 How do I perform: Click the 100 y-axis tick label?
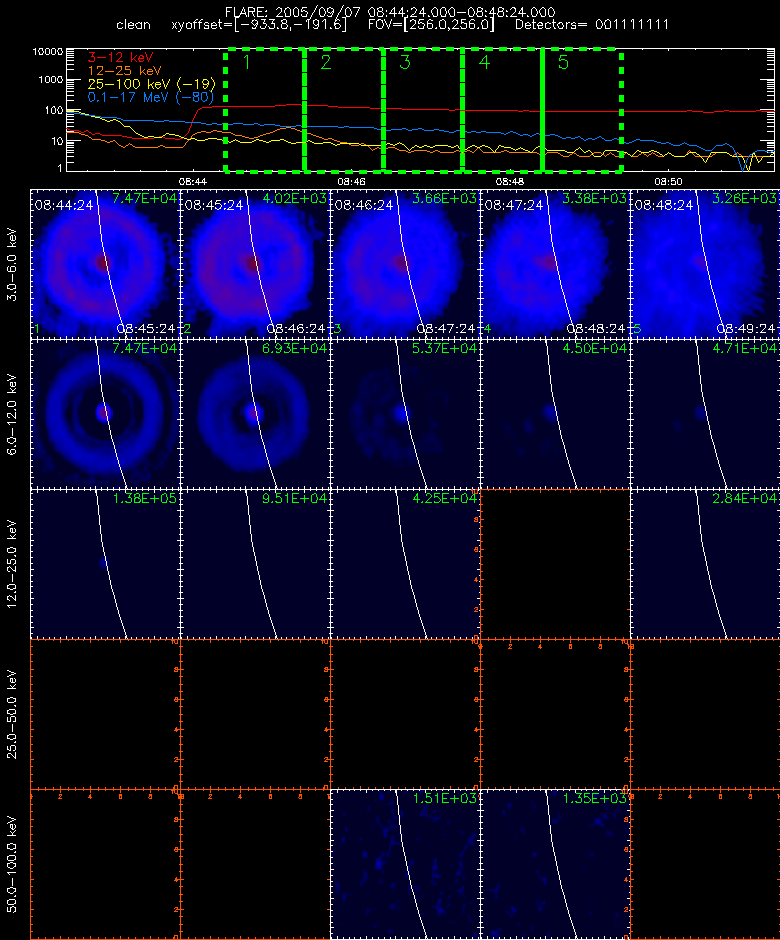point(53,110)
